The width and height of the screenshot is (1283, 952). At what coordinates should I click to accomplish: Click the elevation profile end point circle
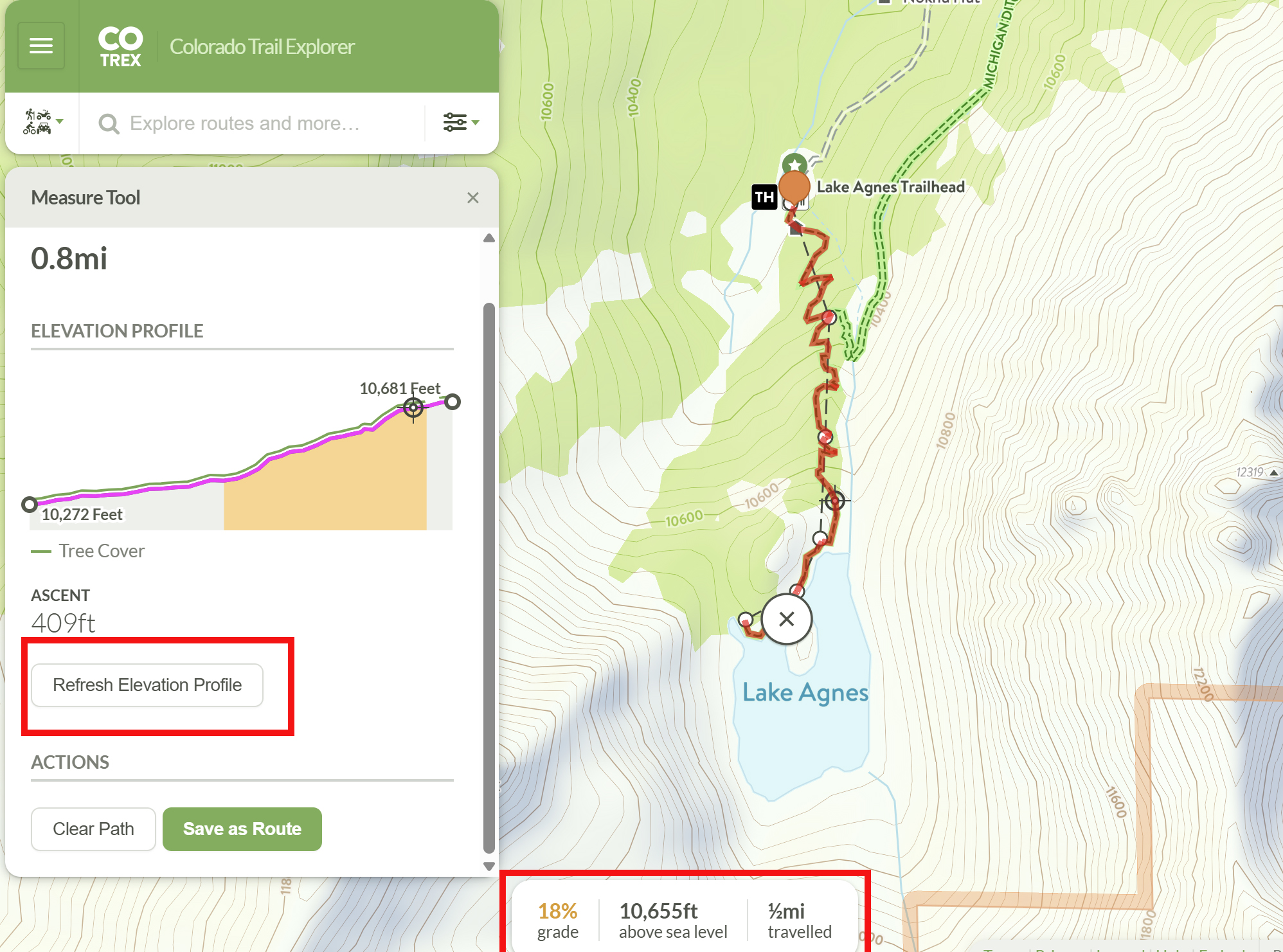[453, 402]
